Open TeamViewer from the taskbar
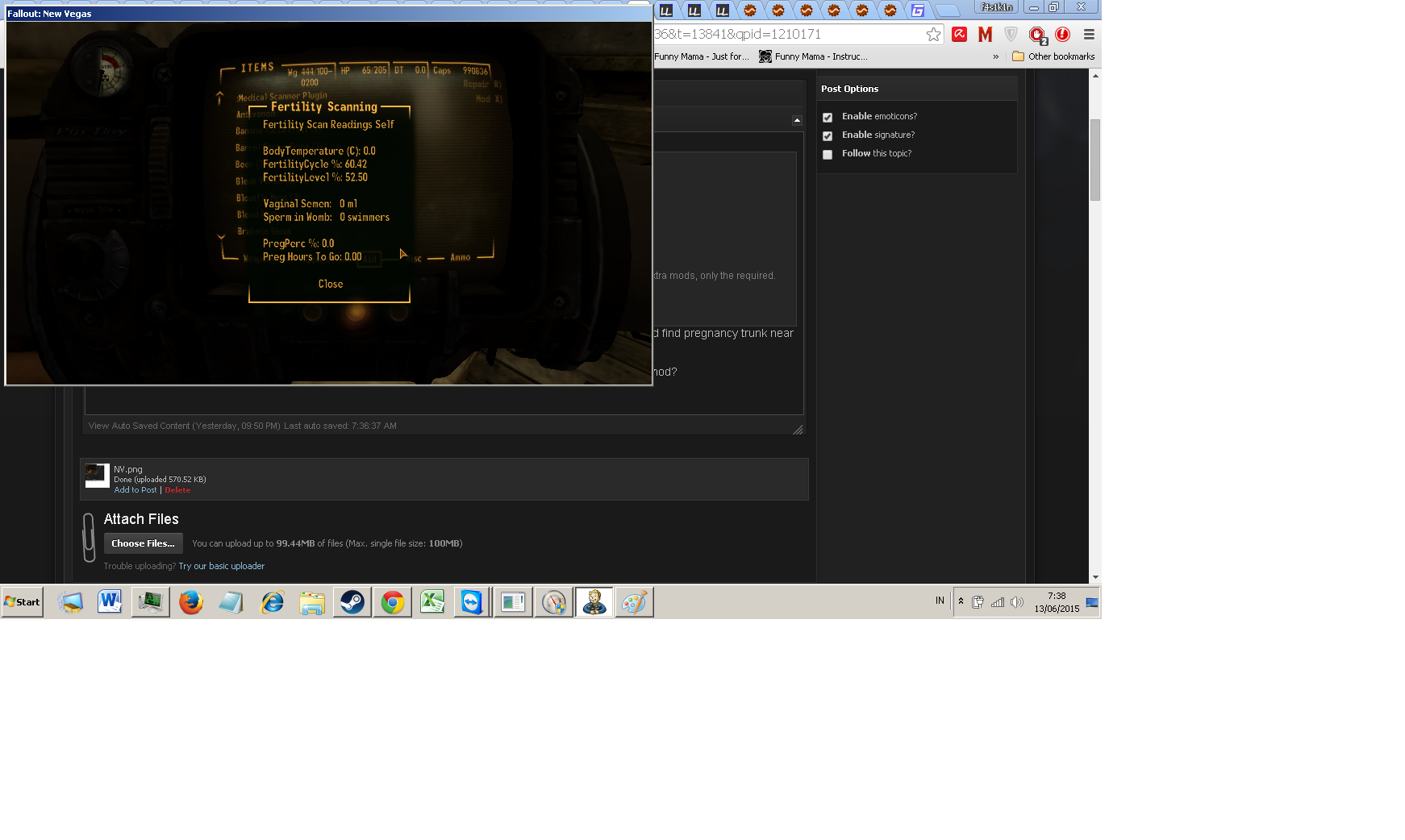Screen dimensions: 1405x840 (473, 602)
